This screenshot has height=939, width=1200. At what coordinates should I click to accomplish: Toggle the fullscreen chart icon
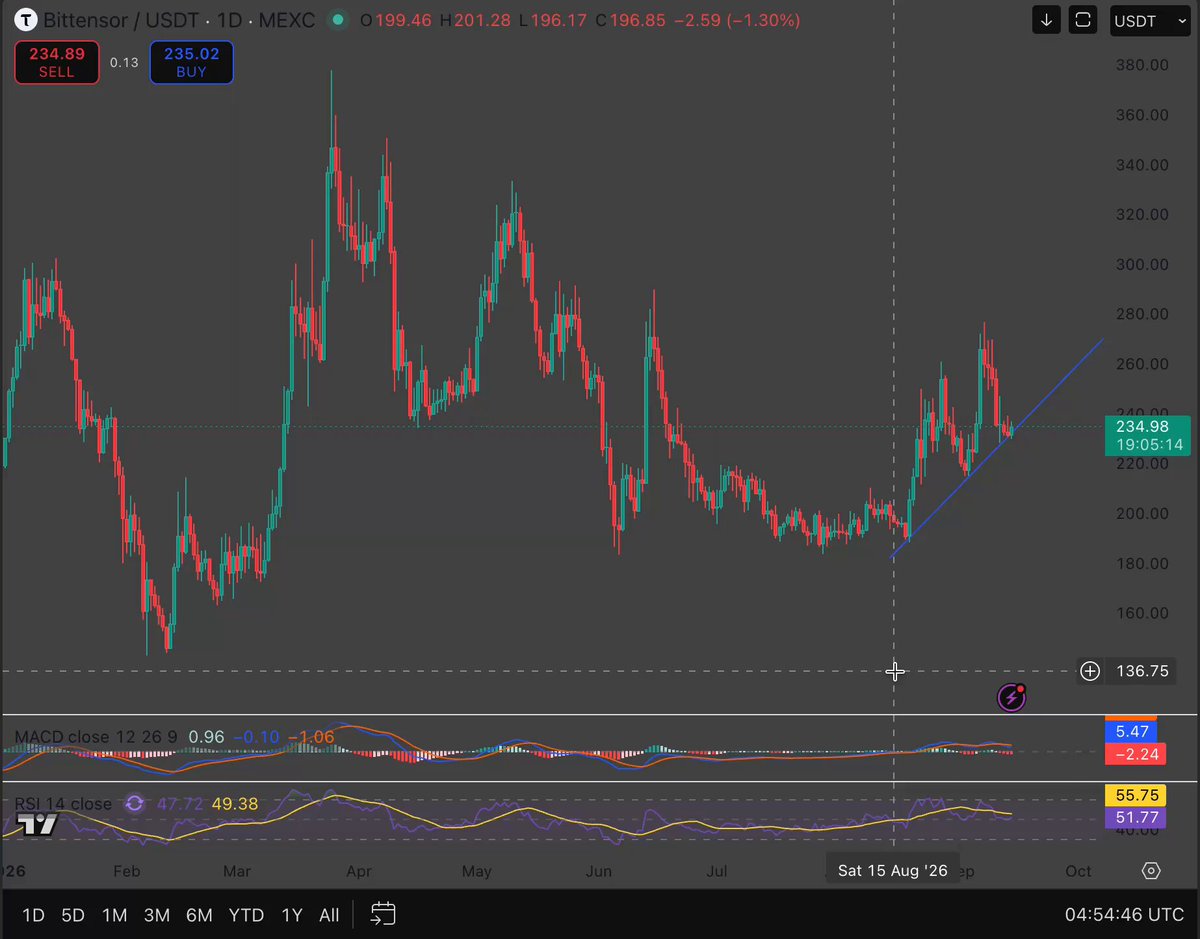point(1082,20)
